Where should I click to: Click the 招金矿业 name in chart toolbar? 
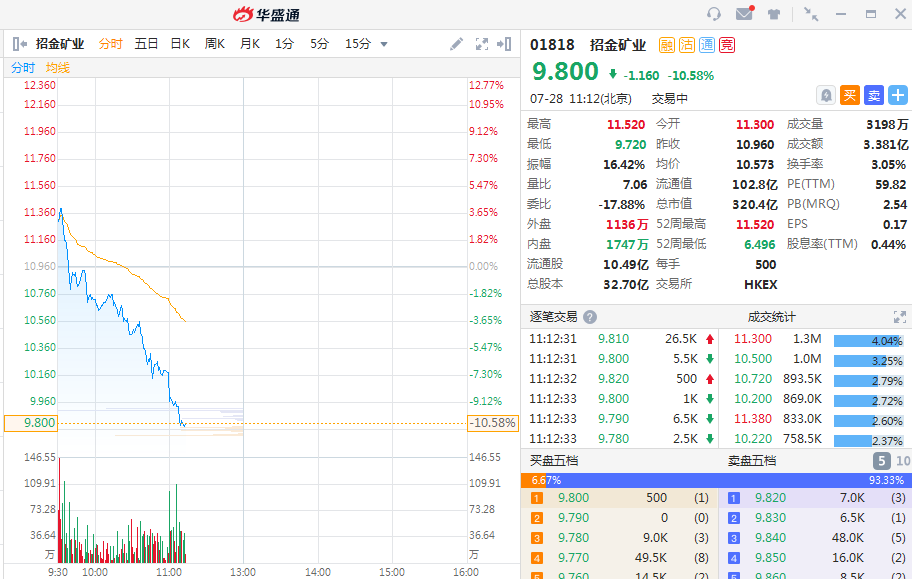tap(60, 44)
